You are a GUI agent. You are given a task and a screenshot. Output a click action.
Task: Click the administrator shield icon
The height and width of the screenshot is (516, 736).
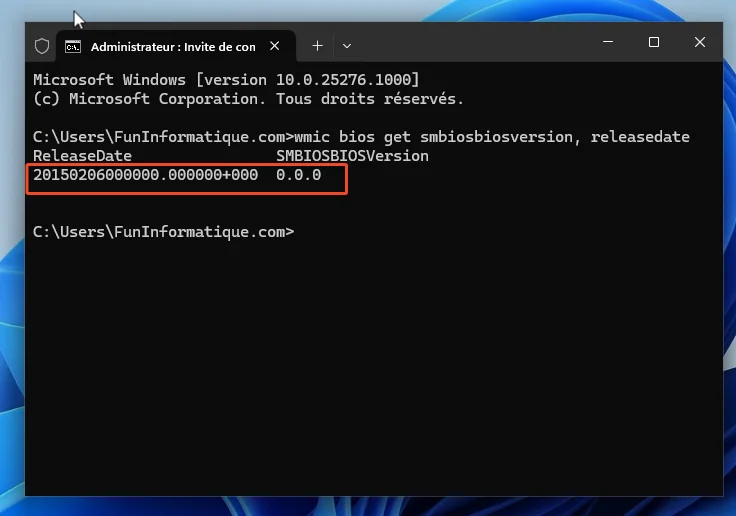pyautogui.click(x=42, y=46)
